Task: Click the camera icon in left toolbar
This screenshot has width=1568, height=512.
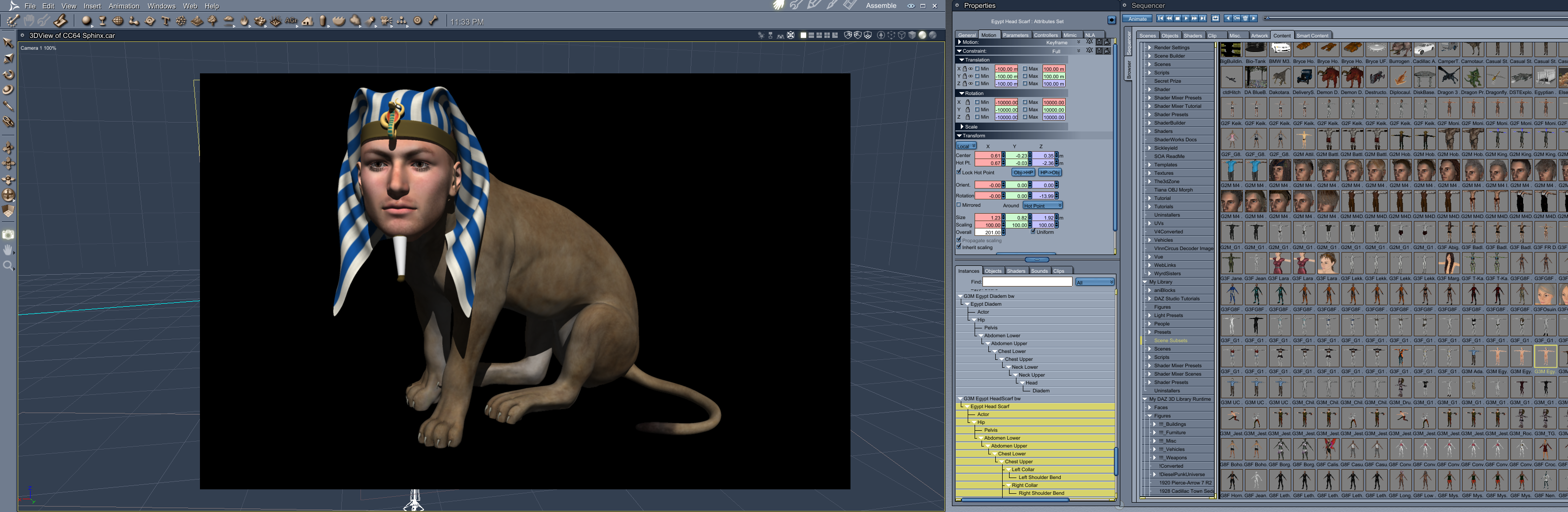Action: 8,234
